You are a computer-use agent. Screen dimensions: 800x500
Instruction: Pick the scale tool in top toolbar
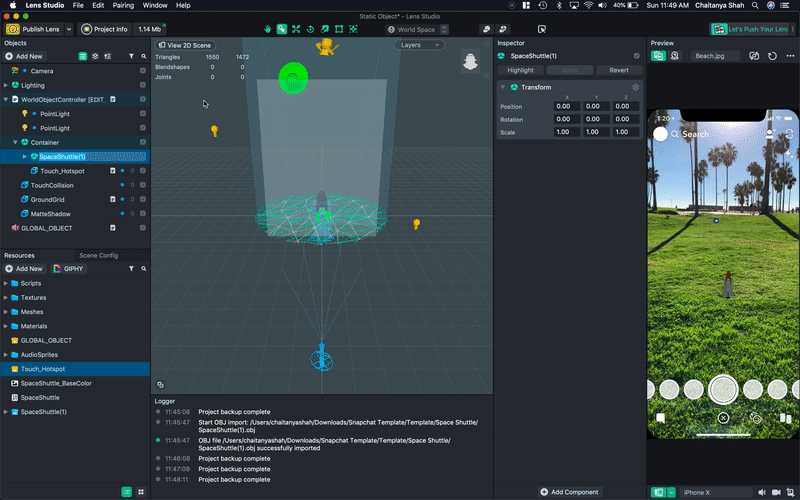(324, 29)
